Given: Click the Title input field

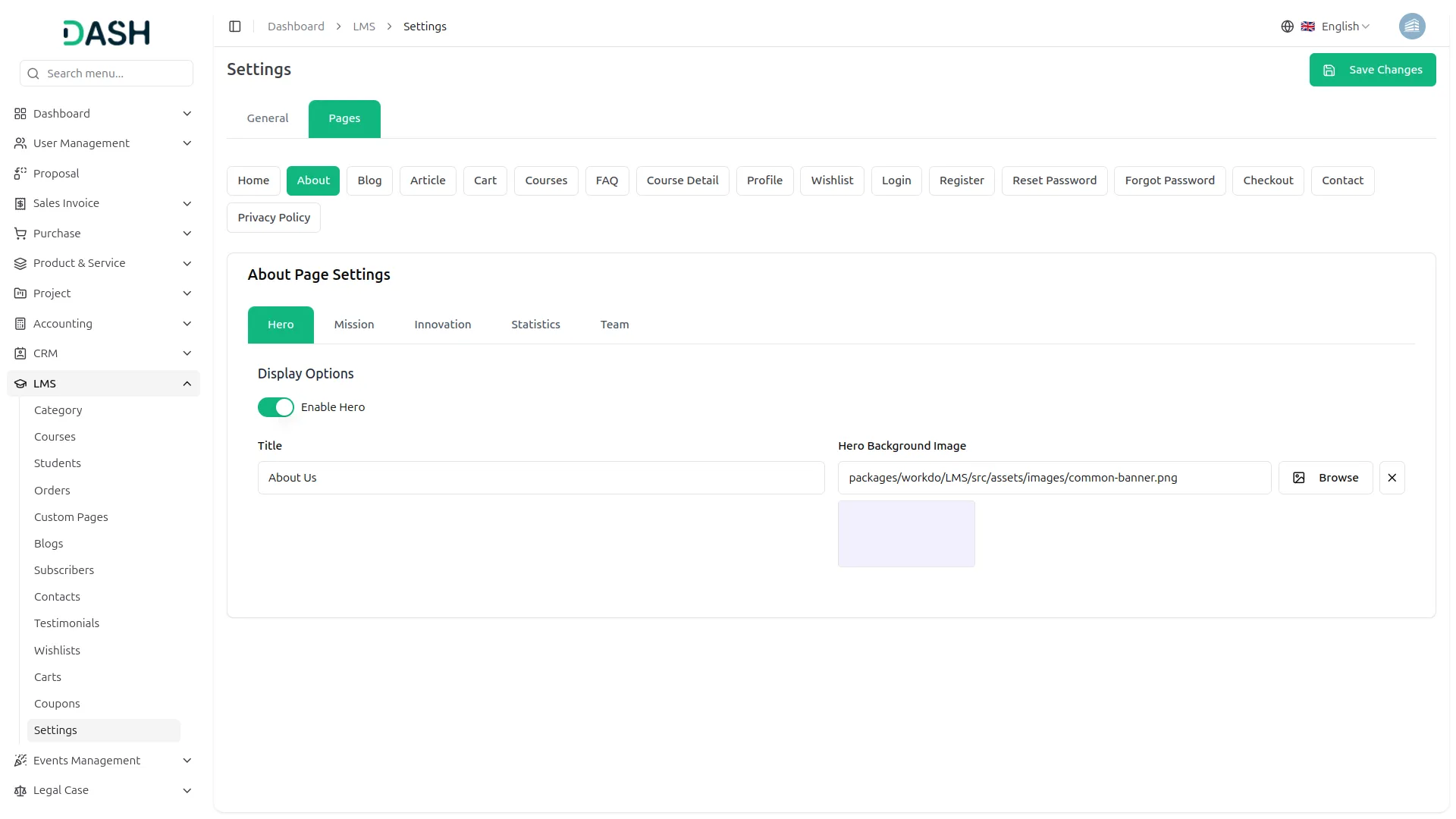Looking at the screenshot, I should tap(541, 478).
